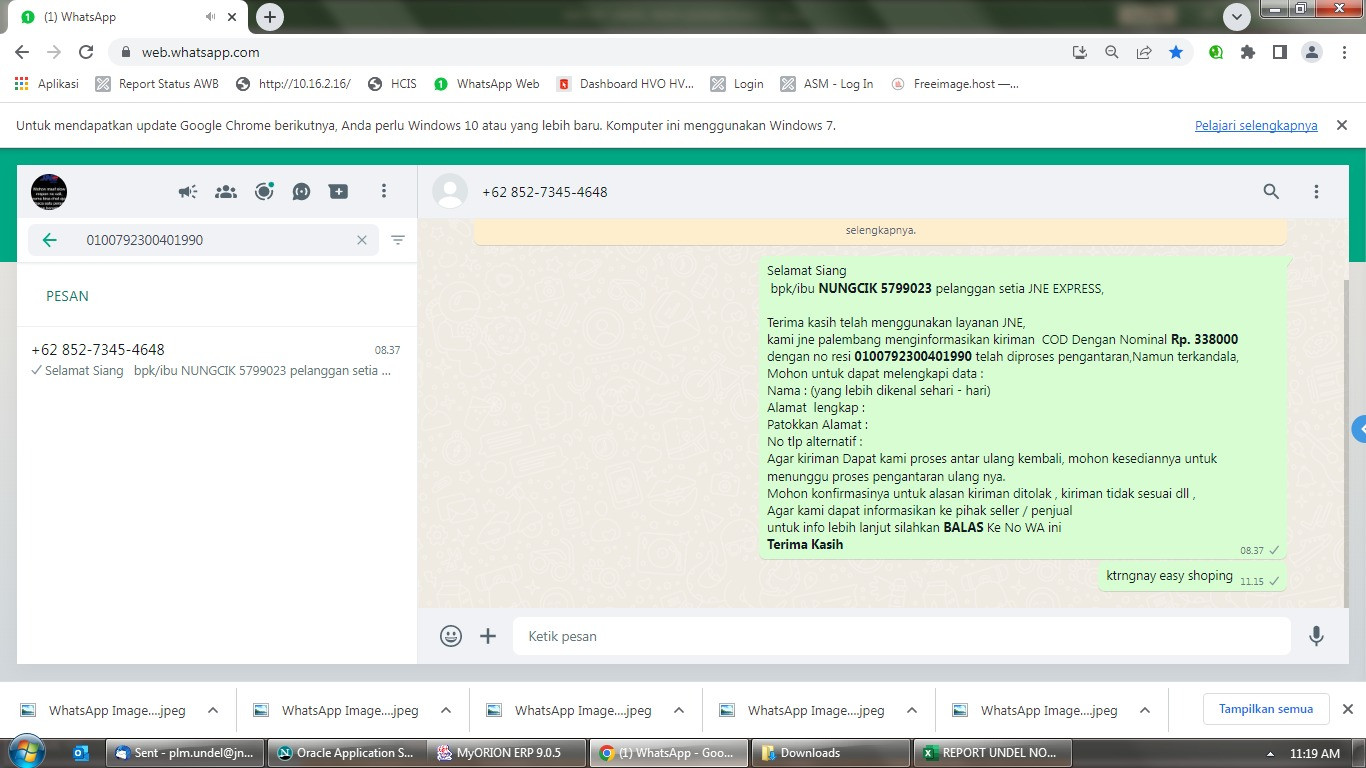Image resolution: width=1366 pixels, height=768 pixels.
Task: Open the emoji picker
Action: point(451,636)
